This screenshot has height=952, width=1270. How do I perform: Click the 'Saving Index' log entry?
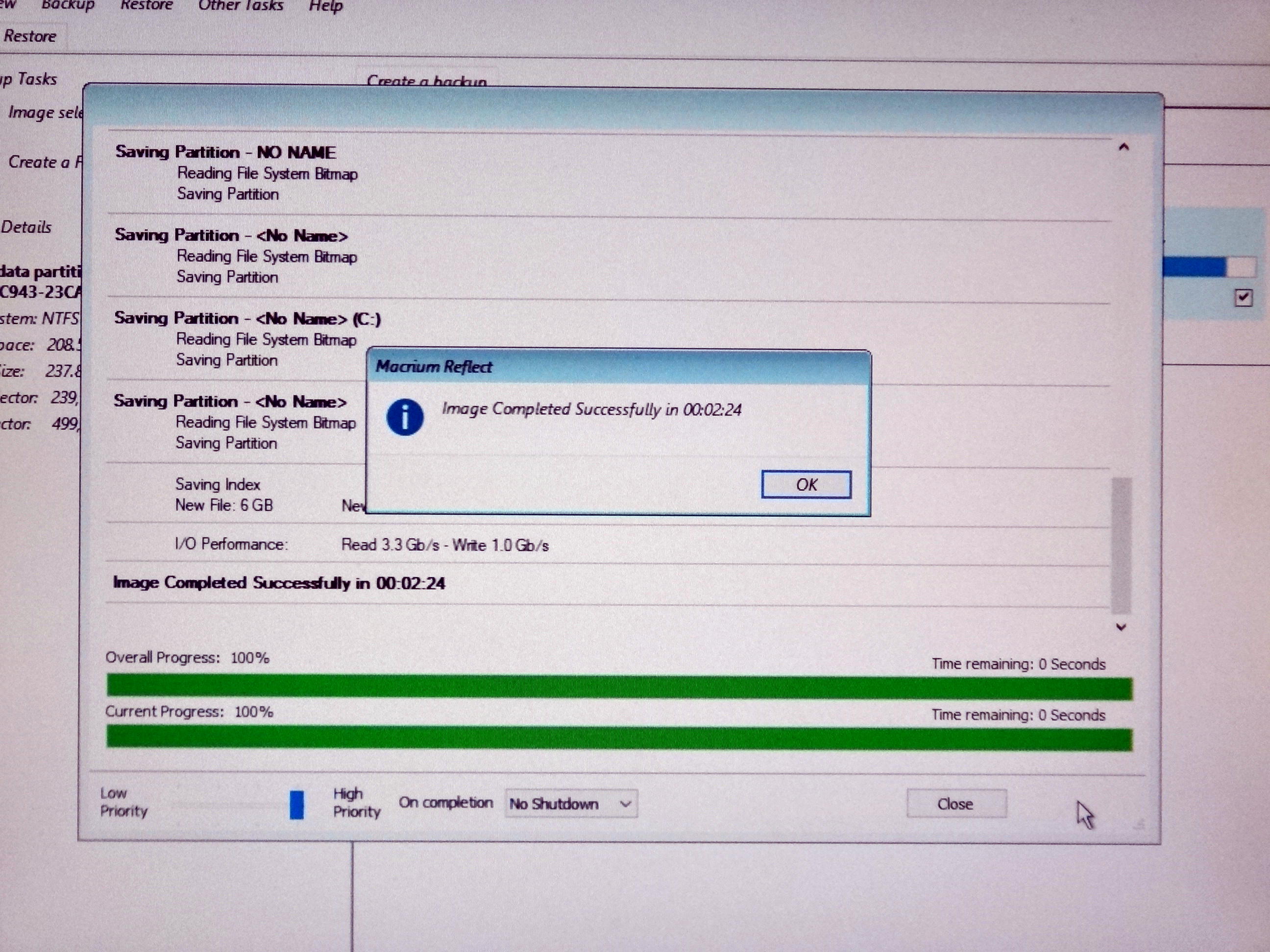click(218, 484)
